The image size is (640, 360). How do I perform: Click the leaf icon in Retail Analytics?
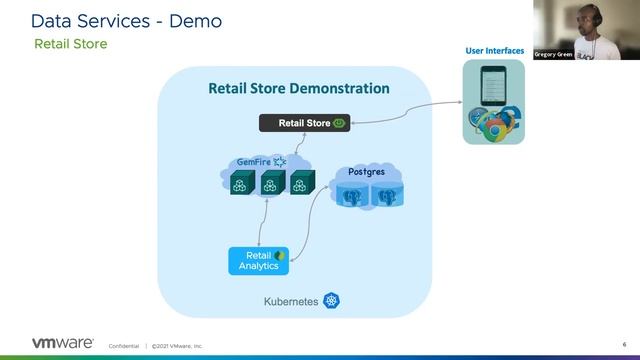280,256
